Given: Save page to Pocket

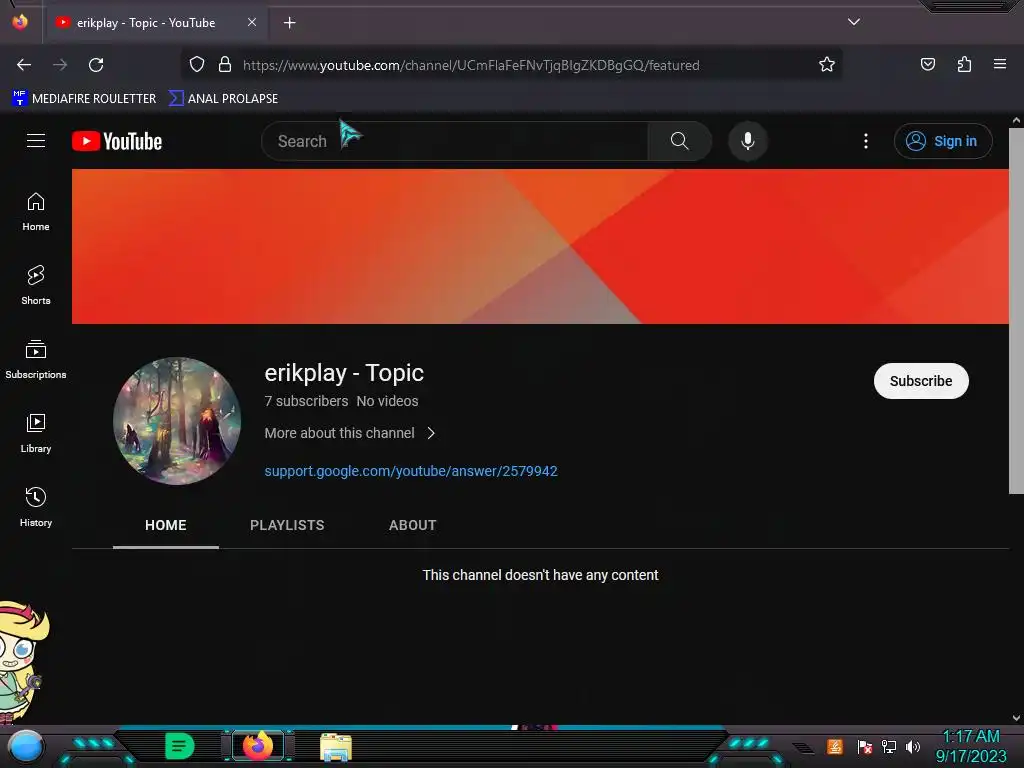Looking at the screenshot, I should coord(928,65).
